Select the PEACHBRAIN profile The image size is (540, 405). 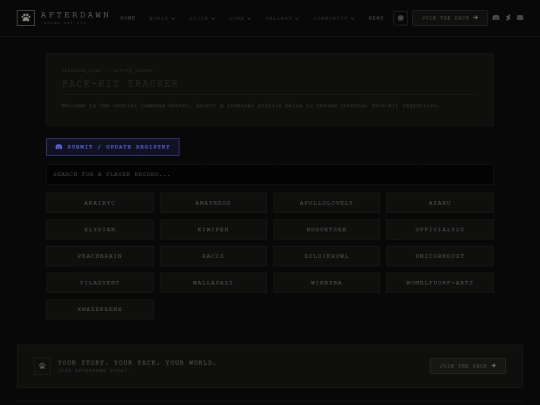[100, 256]
